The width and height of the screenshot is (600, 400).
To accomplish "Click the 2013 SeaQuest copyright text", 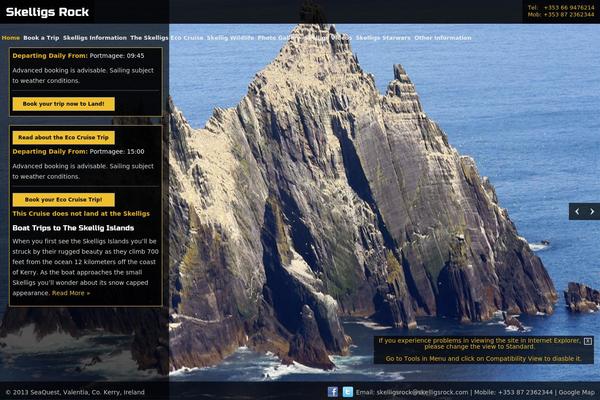I will coord(75,392).
